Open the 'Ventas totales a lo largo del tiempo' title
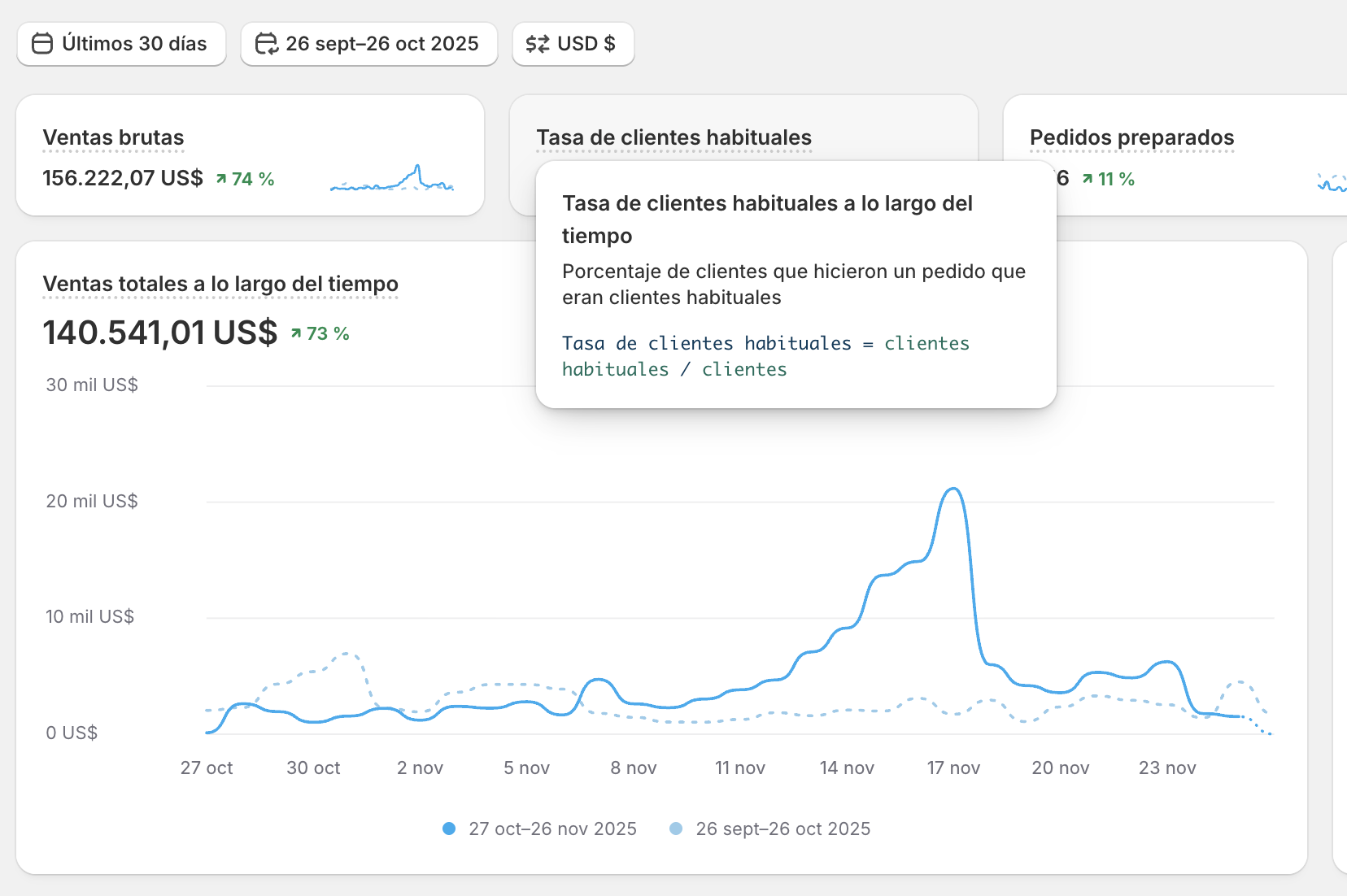 click(x=220, y=284)
